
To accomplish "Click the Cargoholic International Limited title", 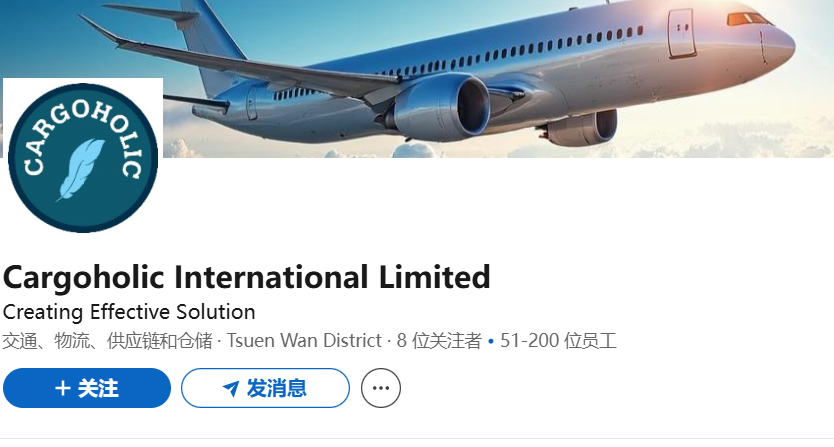I will (x=246, y=277).
